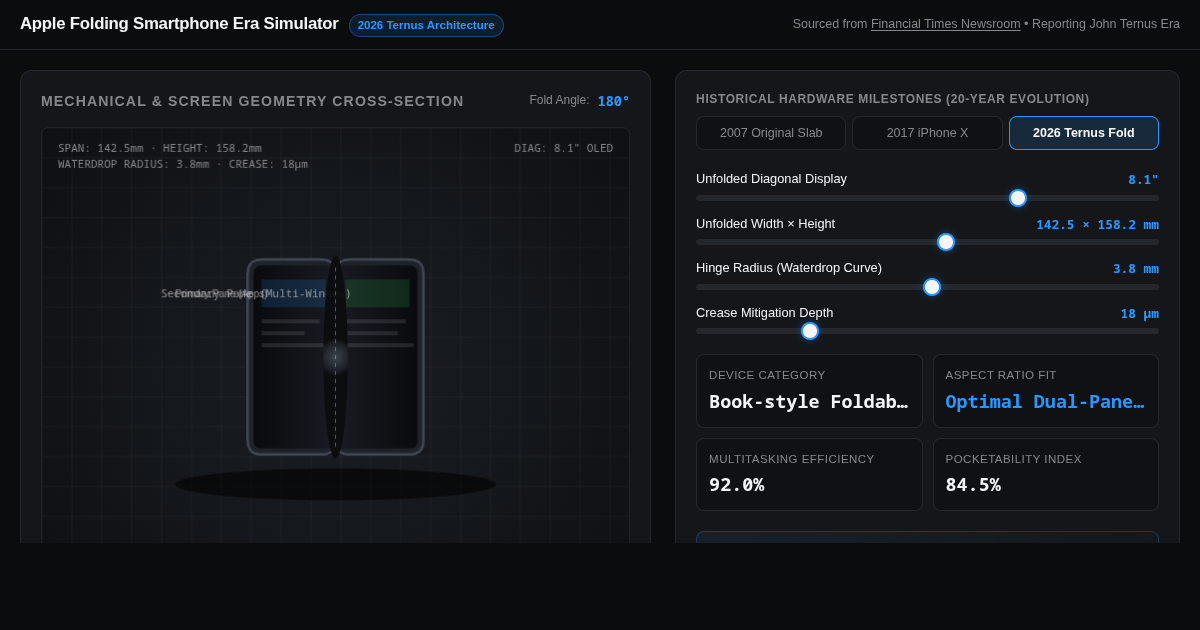Image resolution: width=1200 pixels, height=630 pixels.
Task: Click the 3.8 mm hinge radius value
Action: [x=1136, y=269]
